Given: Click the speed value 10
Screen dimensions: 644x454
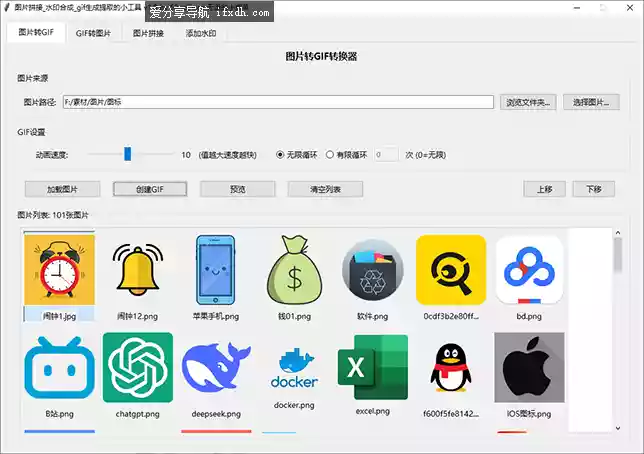Looking at the screenshot, I should (x=186, y=155).
